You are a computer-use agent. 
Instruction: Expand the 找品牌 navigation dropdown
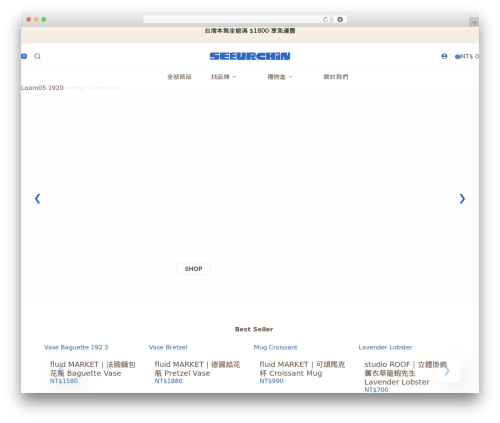223,77
